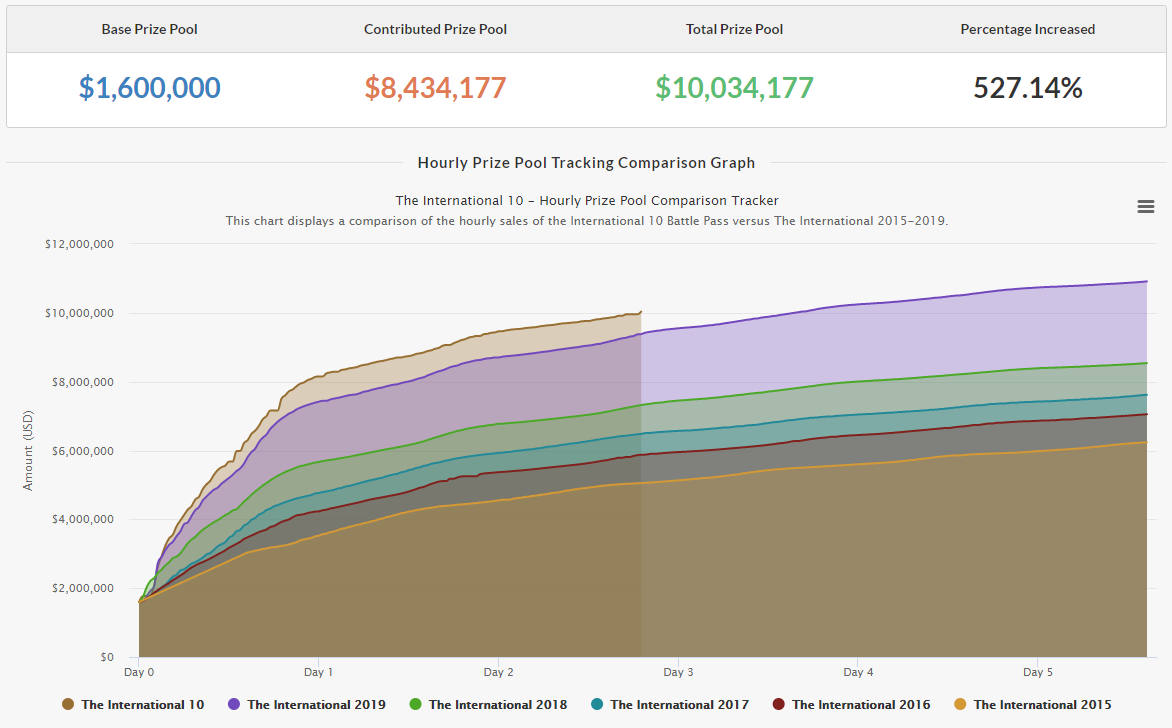Click the $8,434,177 contributed prize pool value
This screenshot has width=1172, height=728.
[x=435, y=88]
